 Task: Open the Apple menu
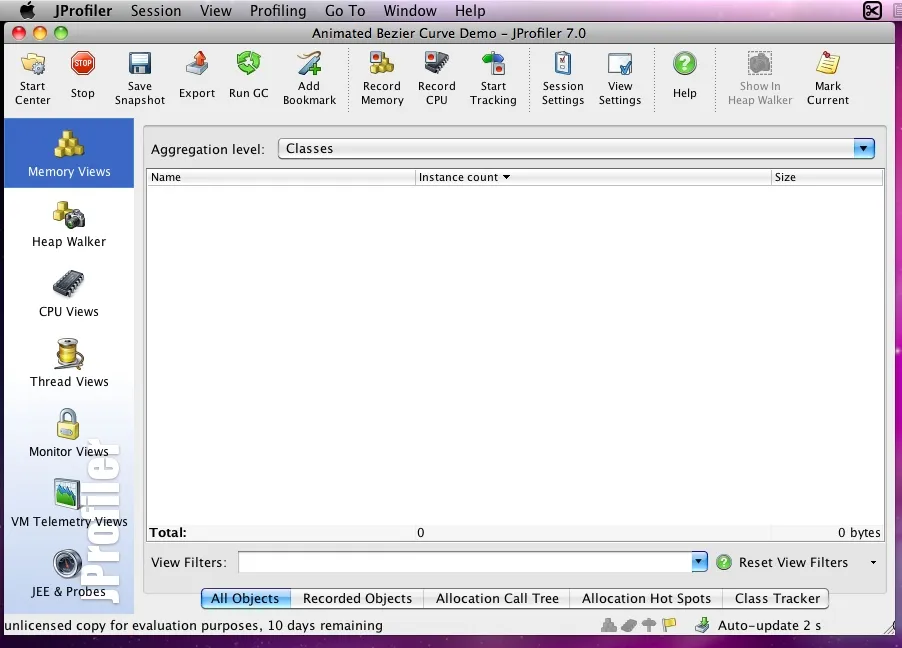(x=27, y=10)
